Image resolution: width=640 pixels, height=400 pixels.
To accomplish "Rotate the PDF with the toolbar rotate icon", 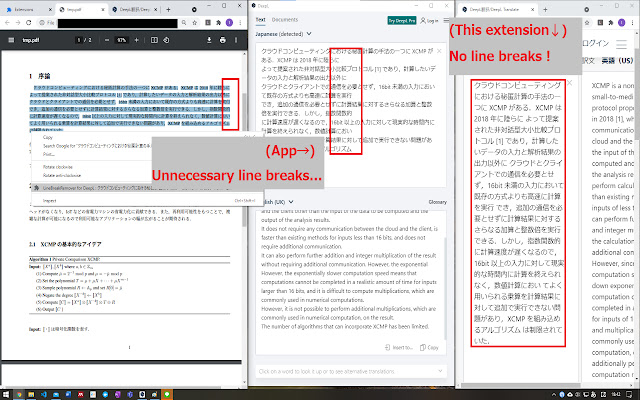I will pyautogui.click(x=166, y=40).
